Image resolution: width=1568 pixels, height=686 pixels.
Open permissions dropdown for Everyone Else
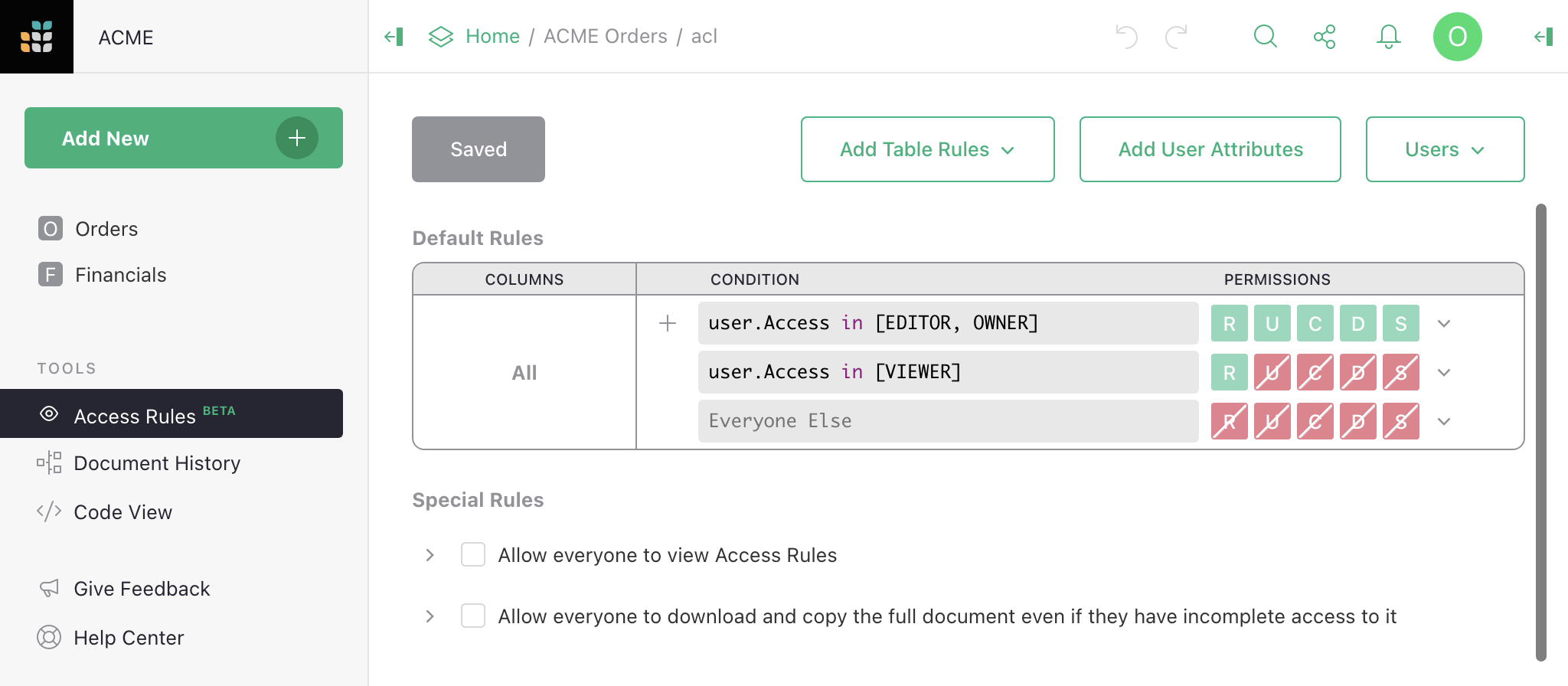coord(1444,421)
